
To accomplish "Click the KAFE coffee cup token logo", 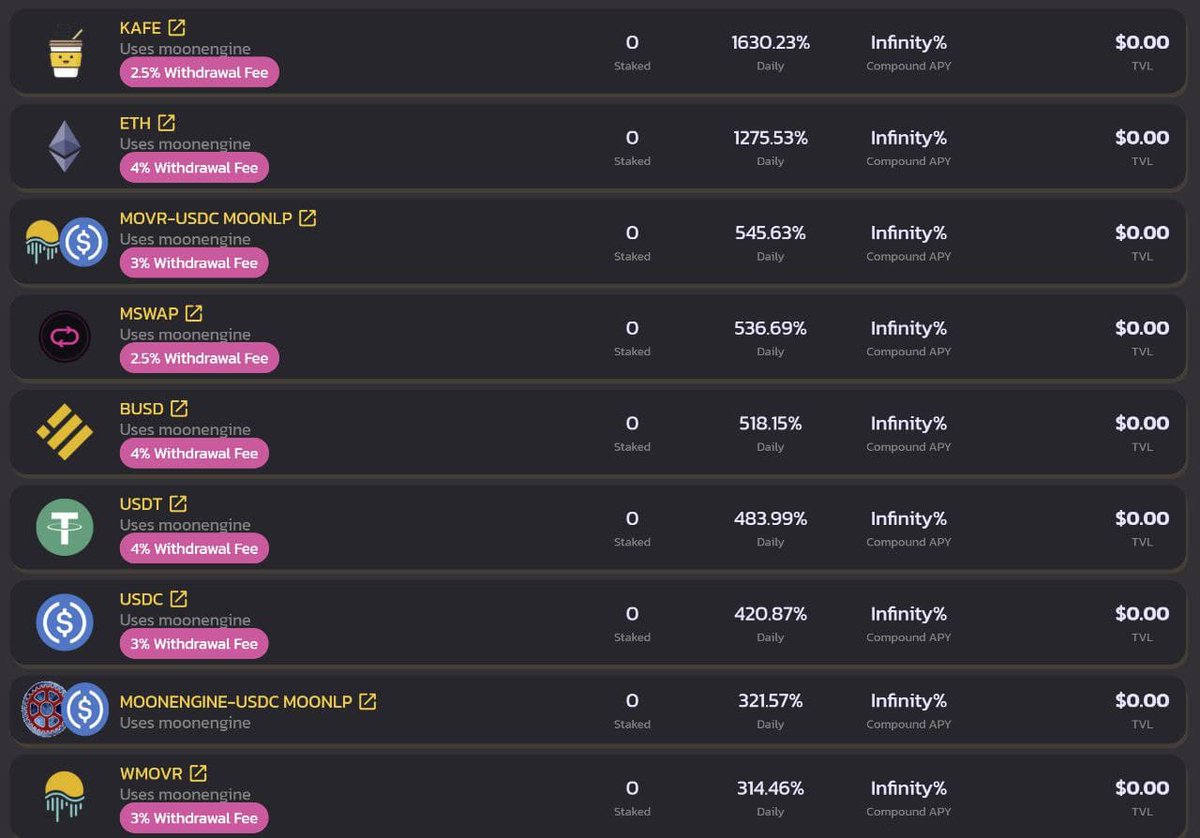I will click(65, 52).
